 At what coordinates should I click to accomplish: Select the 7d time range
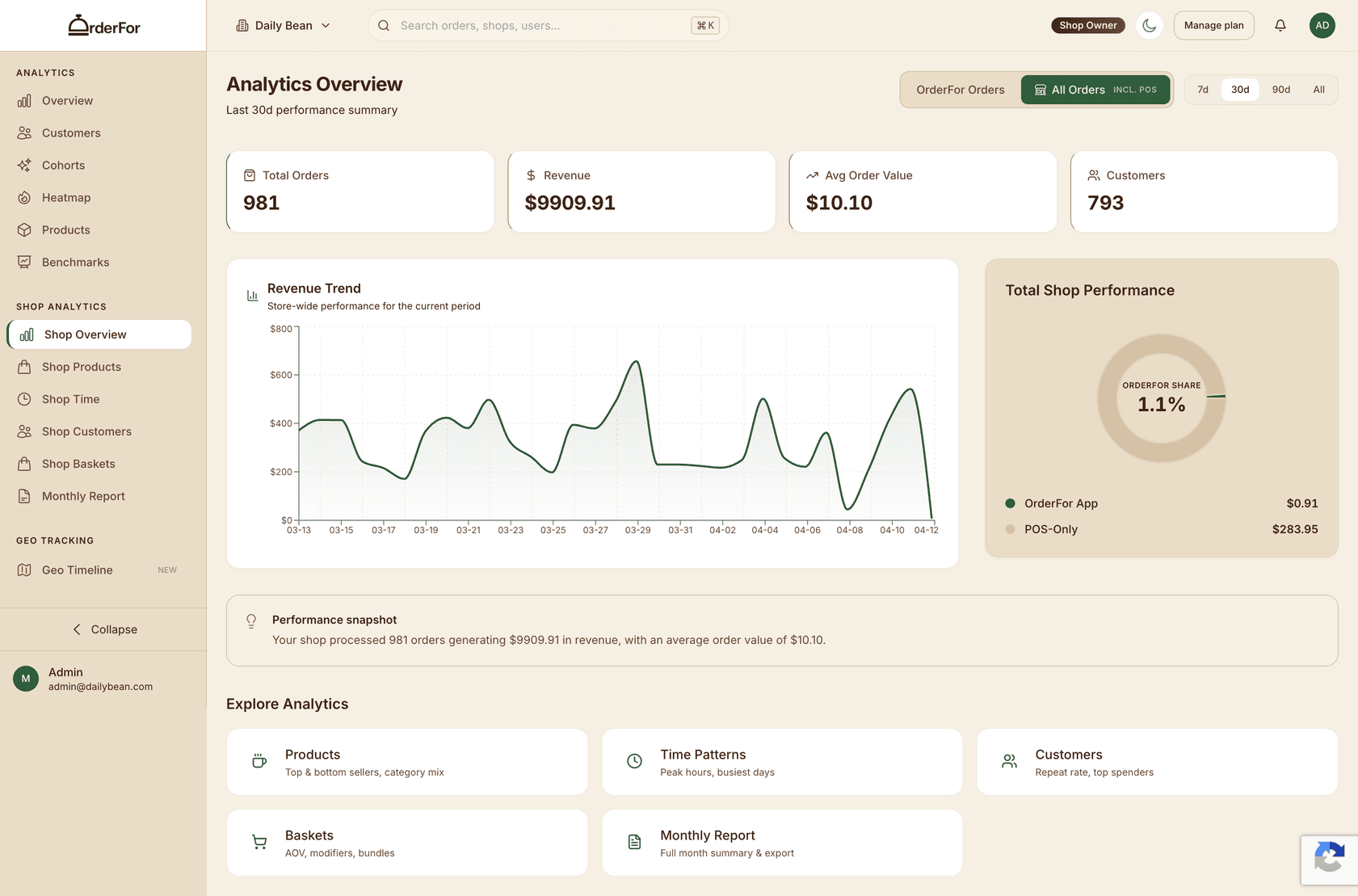1203,90
